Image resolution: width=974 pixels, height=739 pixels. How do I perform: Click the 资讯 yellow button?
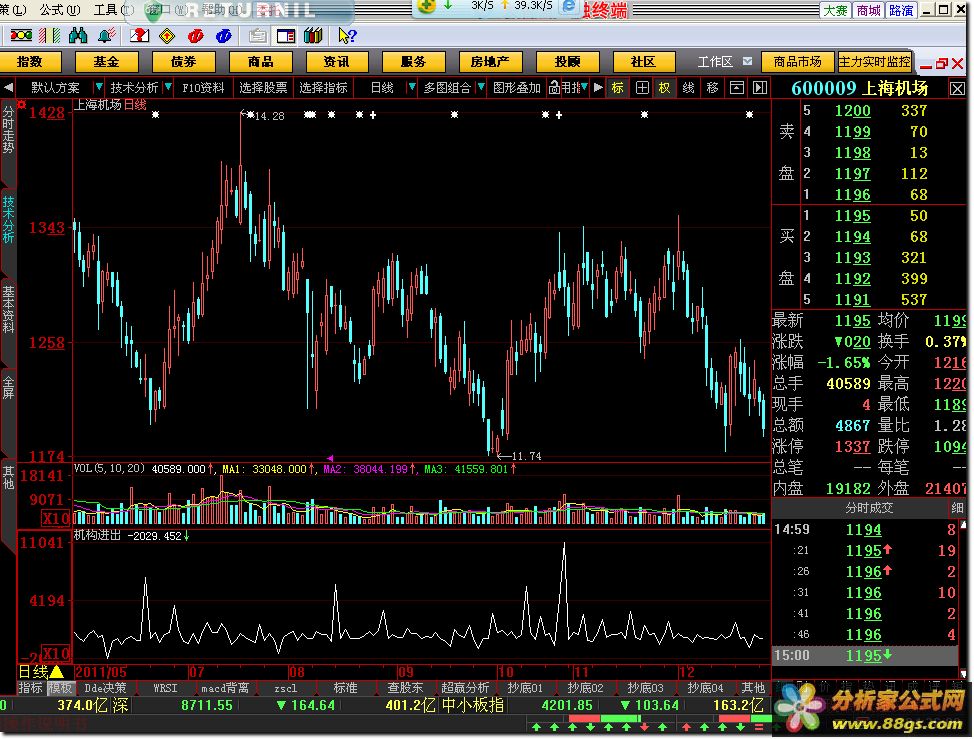tap(337, 61)
